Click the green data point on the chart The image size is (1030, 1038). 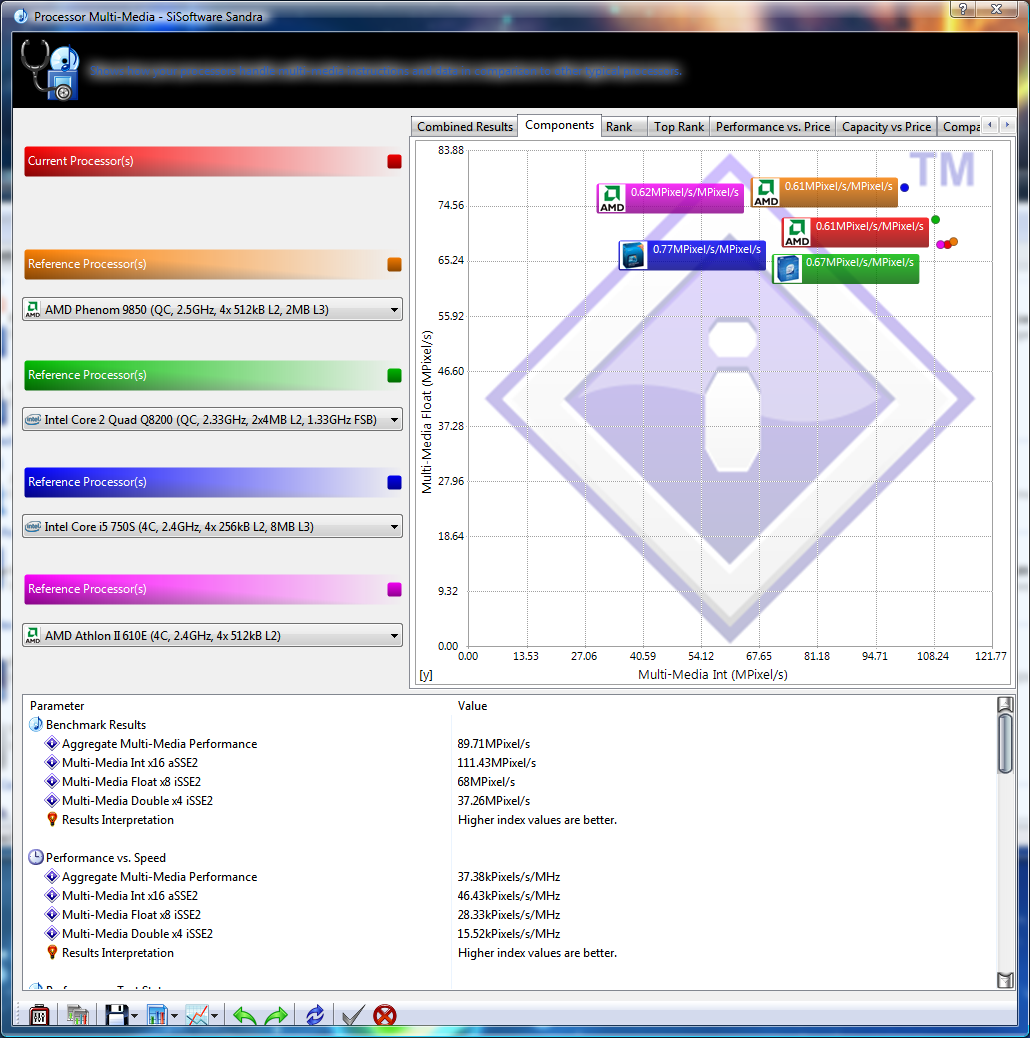coord(935,219)
